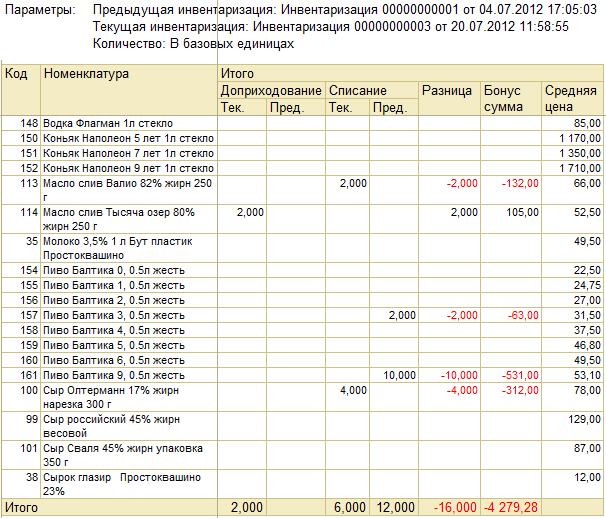Screen dimensions: 606x518
Task: Click bonus sum -312,00
Action: (520, 390)
